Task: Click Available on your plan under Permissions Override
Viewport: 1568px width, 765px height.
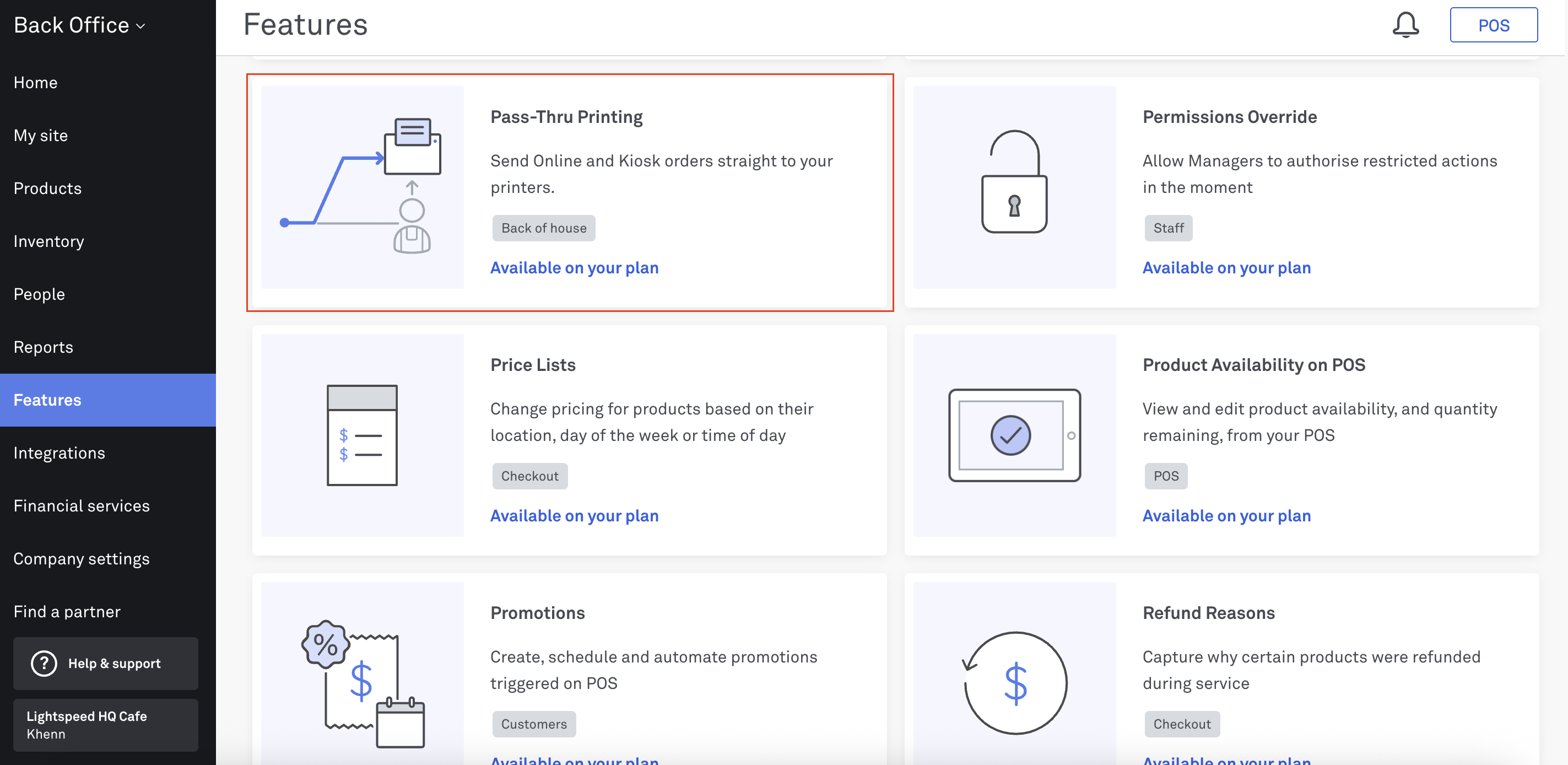Action: (1226, 267)
